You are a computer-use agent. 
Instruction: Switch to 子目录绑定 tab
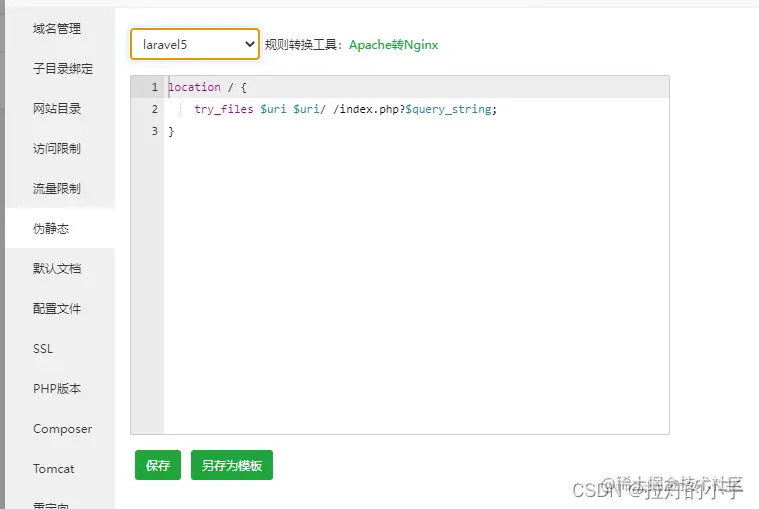pos(61,69)
